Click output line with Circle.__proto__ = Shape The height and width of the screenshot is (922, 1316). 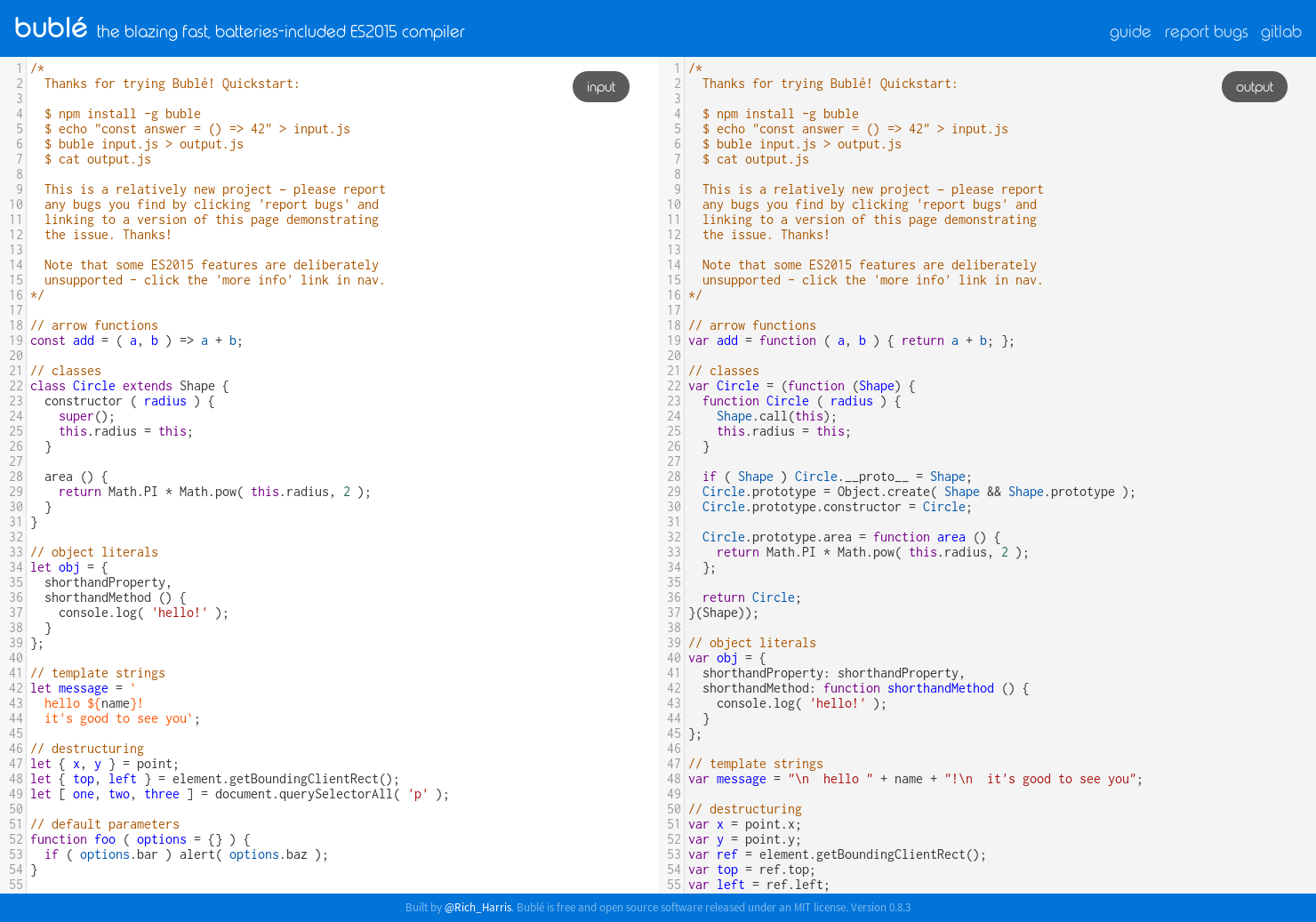click(838, 477)
